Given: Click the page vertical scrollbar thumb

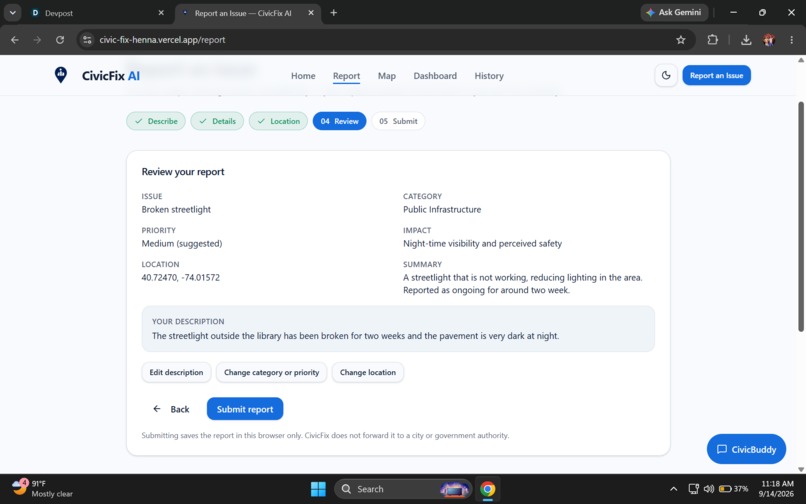Looking at the screenshot, I should (800, 216).
